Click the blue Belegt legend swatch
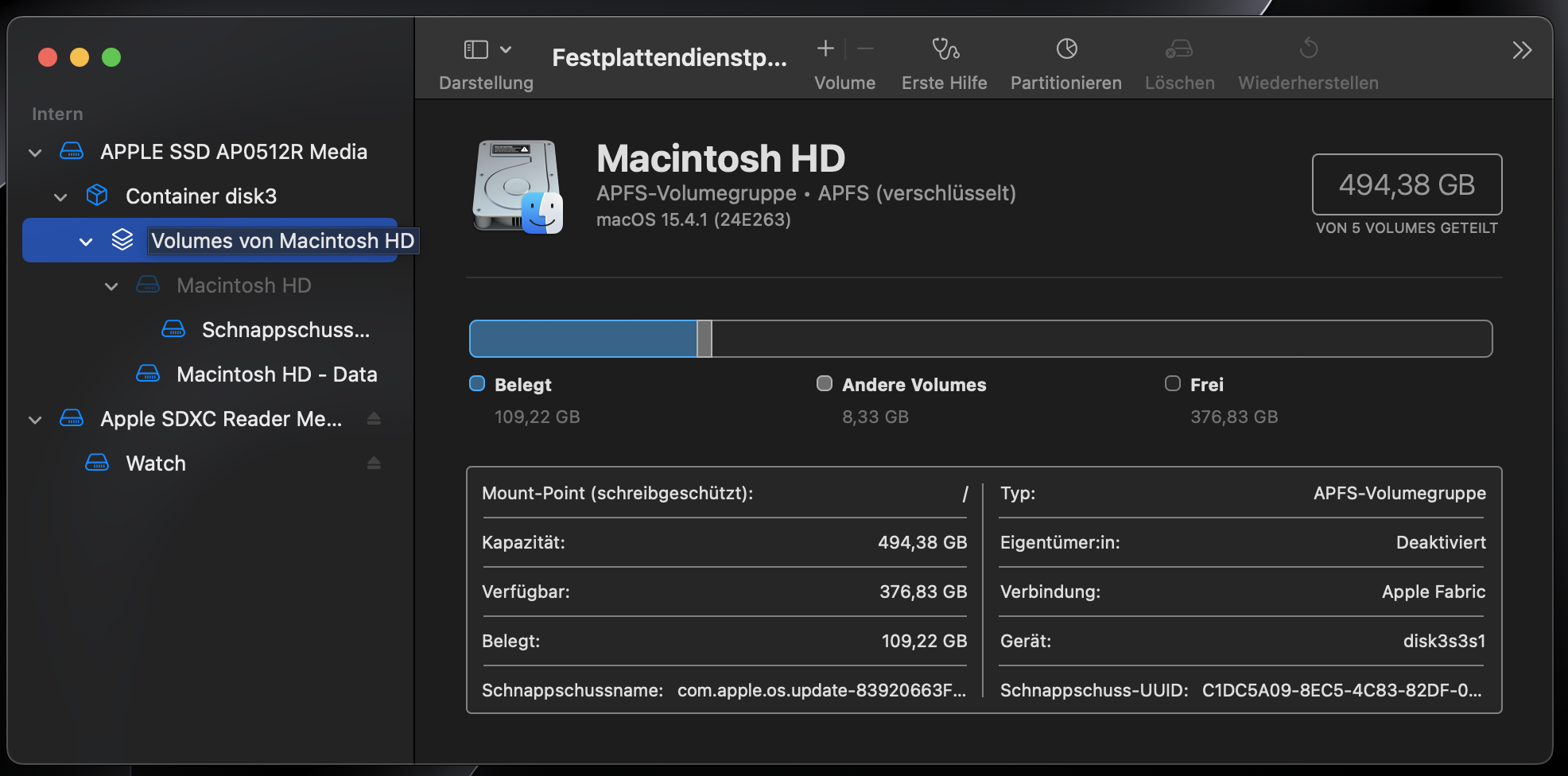Image resolution: width=1568 pixels, height=776 pixels. [477, 384]
